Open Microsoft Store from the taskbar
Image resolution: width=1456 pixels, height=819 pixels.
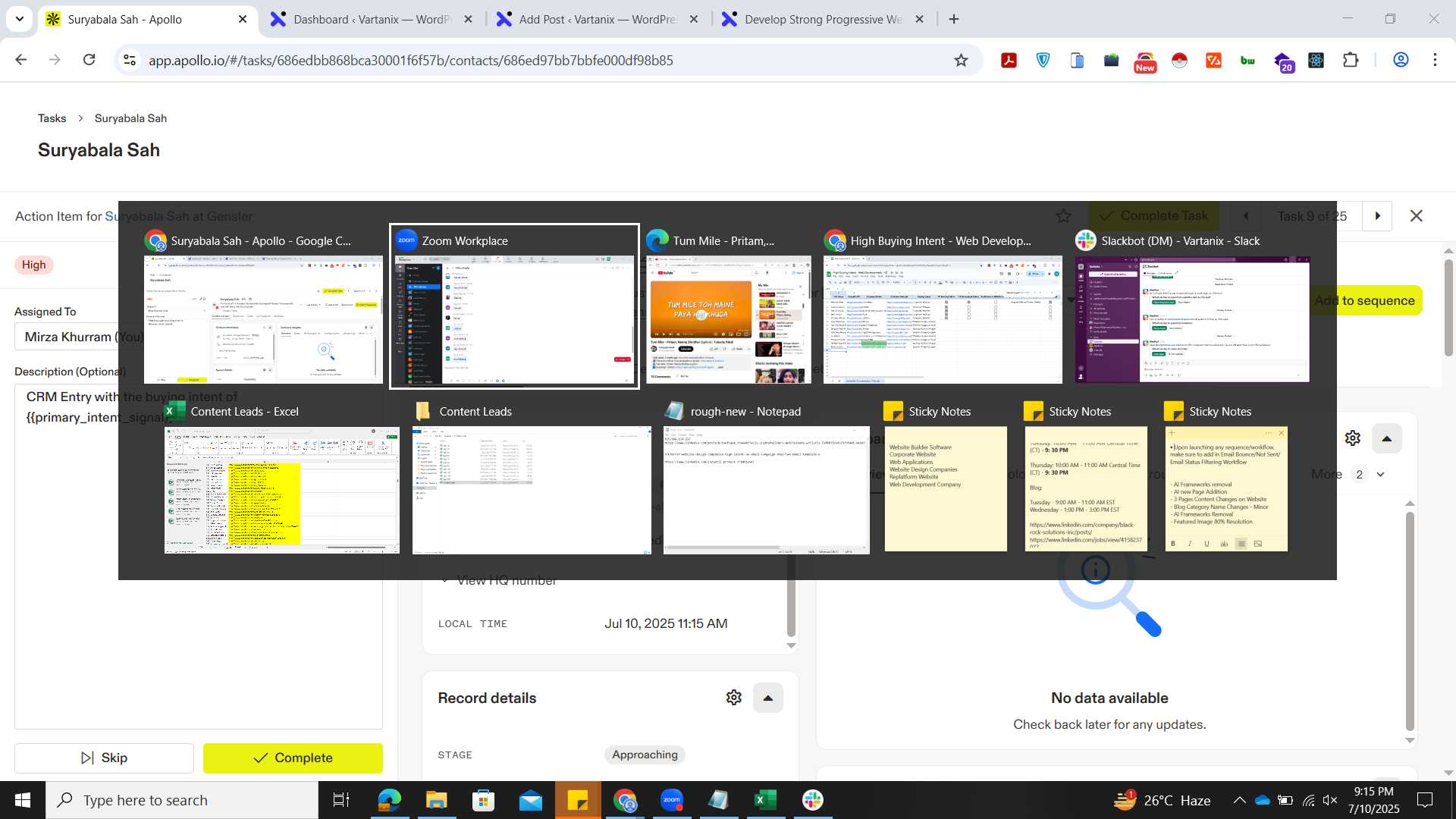point(483,800)
